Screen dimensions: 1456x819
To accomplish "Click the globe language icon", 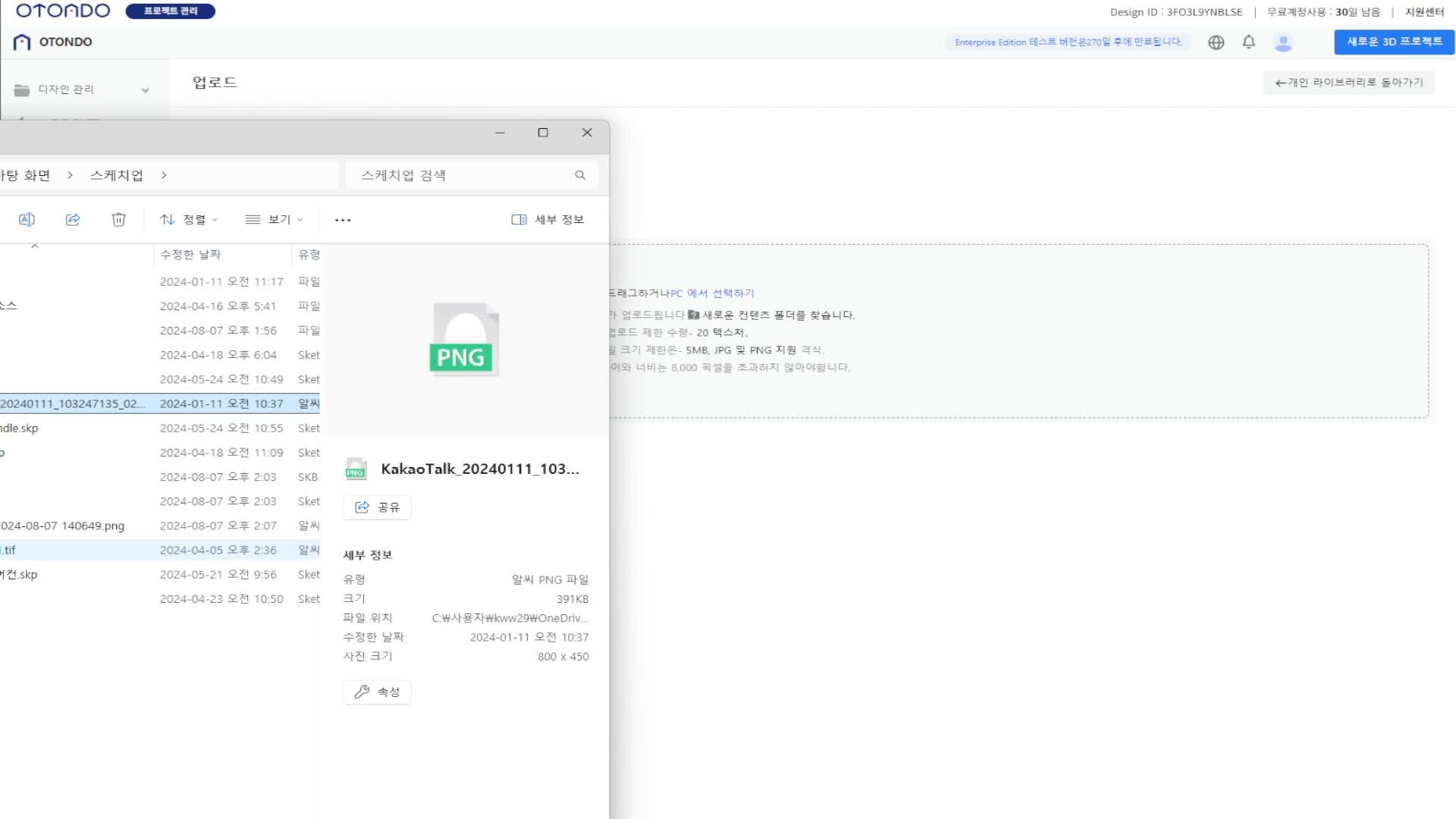I will pyautogui.click(x=1216, y=42).
